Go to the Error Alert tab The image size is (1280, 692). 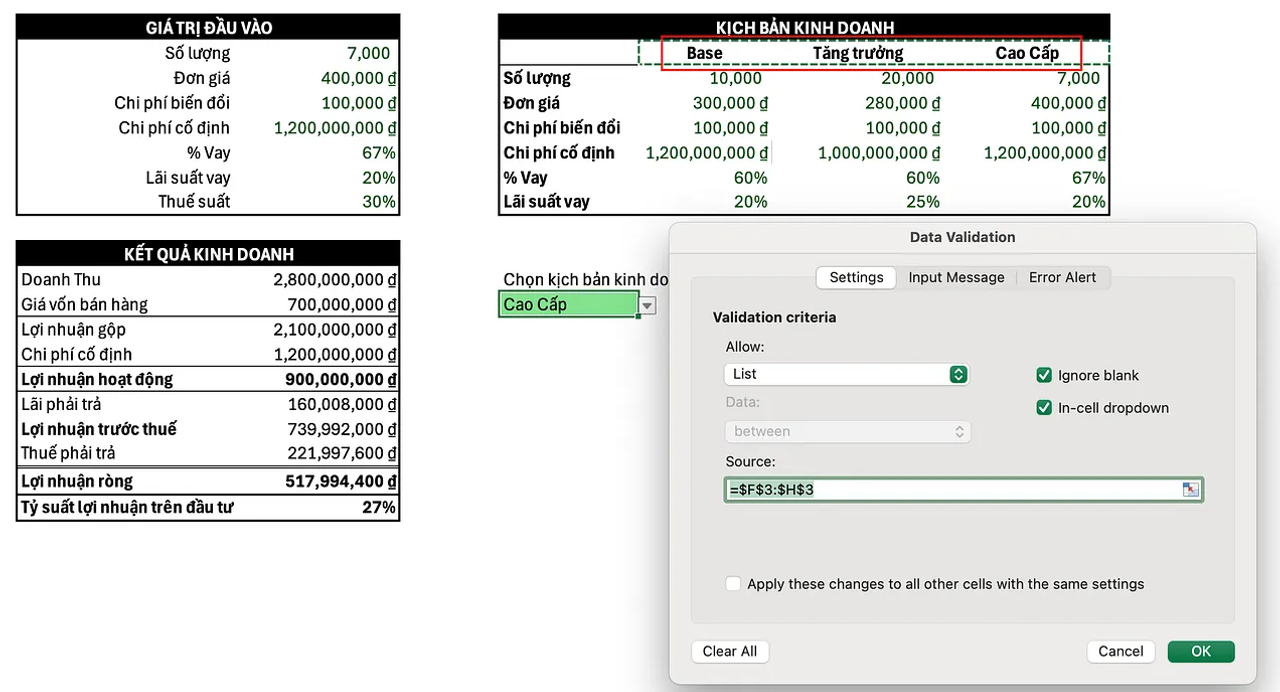click(1062, 278)
